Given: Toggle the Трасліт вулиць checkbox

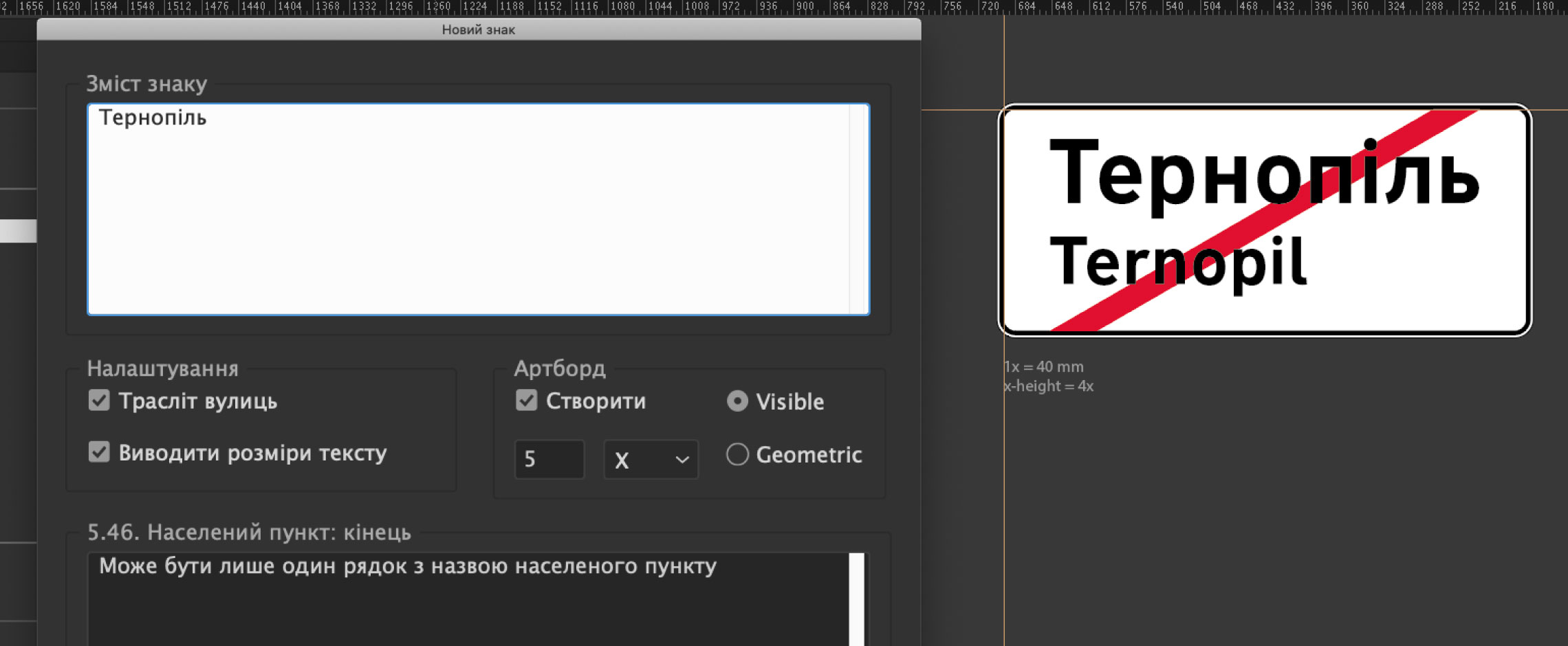Looking at the screenshot, I should [98, 401].
